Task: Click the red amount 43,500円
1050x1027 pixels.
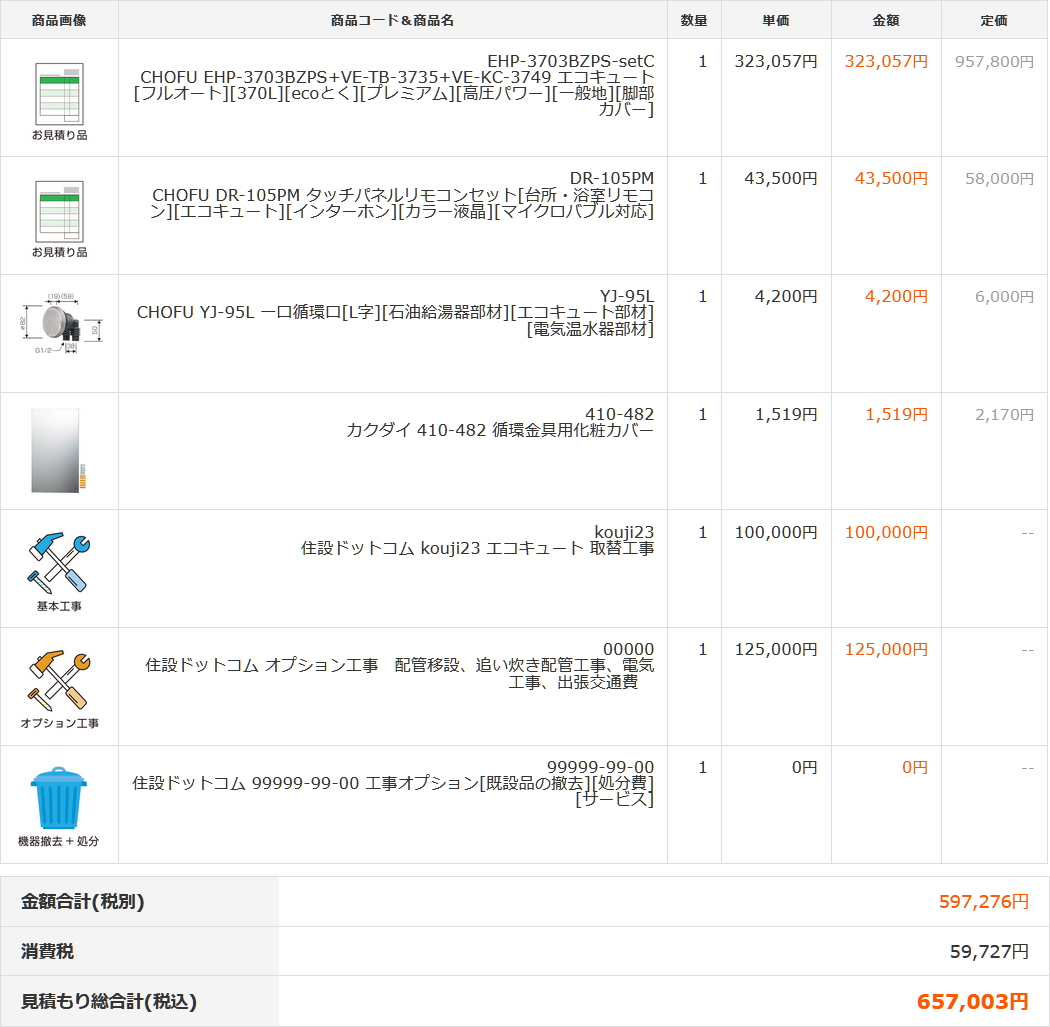Action: click(891, 178)
